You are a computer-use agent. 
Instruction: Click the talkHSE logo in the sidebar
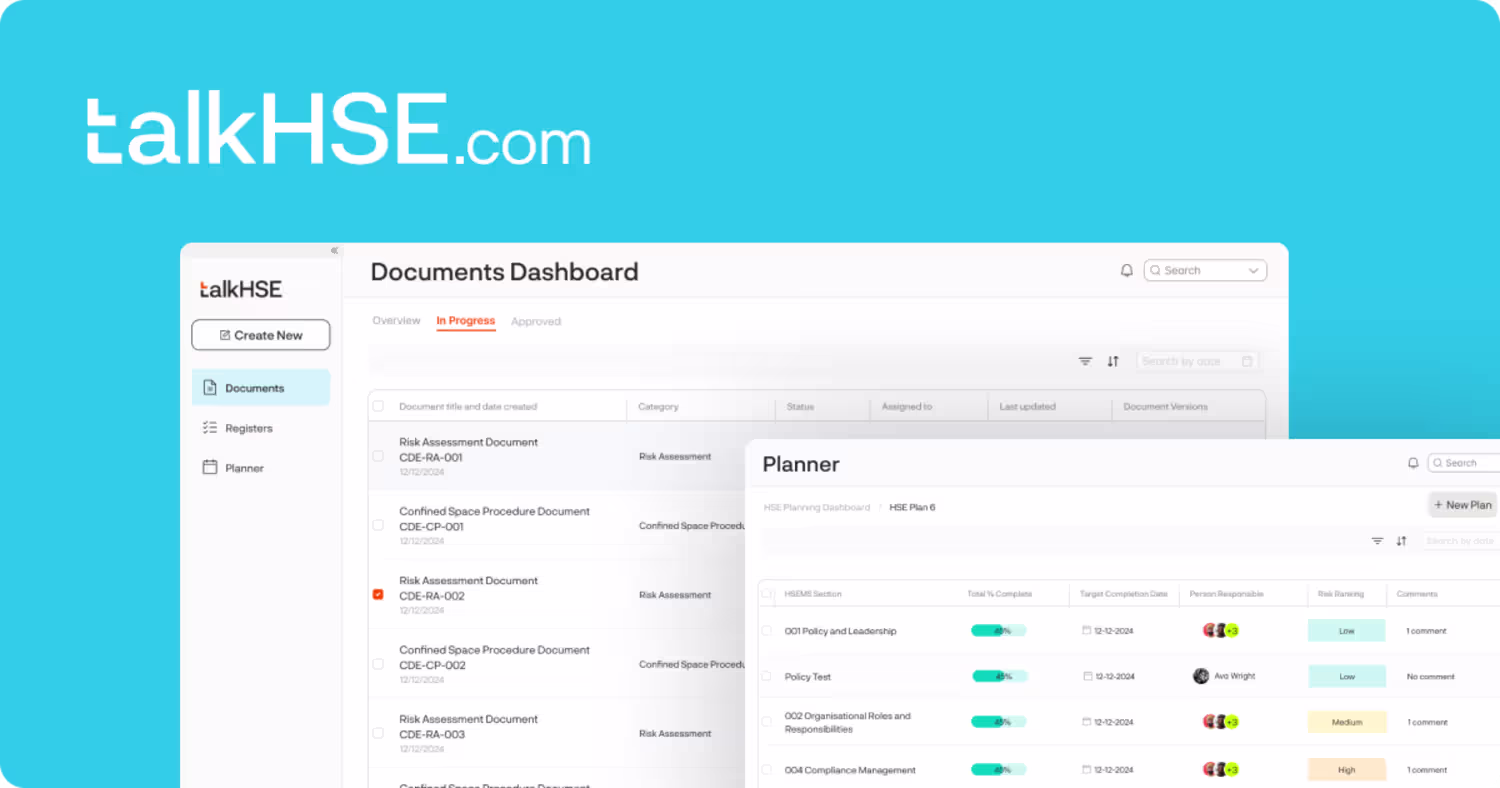(241, 289)
